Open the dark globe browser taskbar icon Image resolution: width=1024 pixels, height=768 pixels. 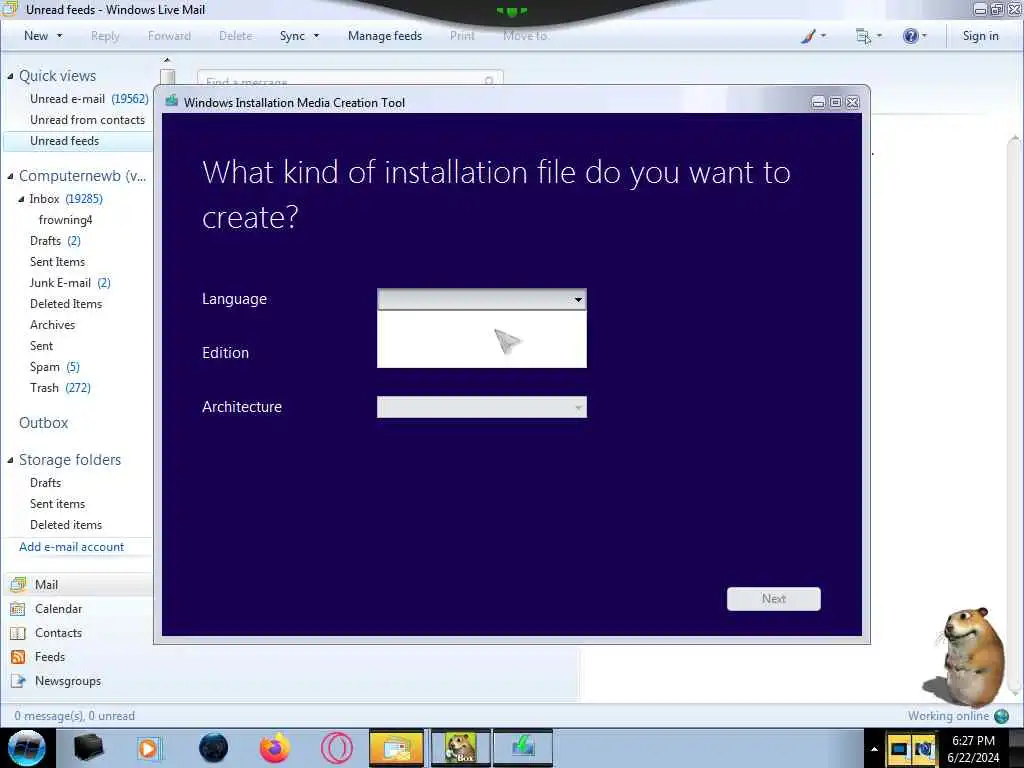[213, 748]
